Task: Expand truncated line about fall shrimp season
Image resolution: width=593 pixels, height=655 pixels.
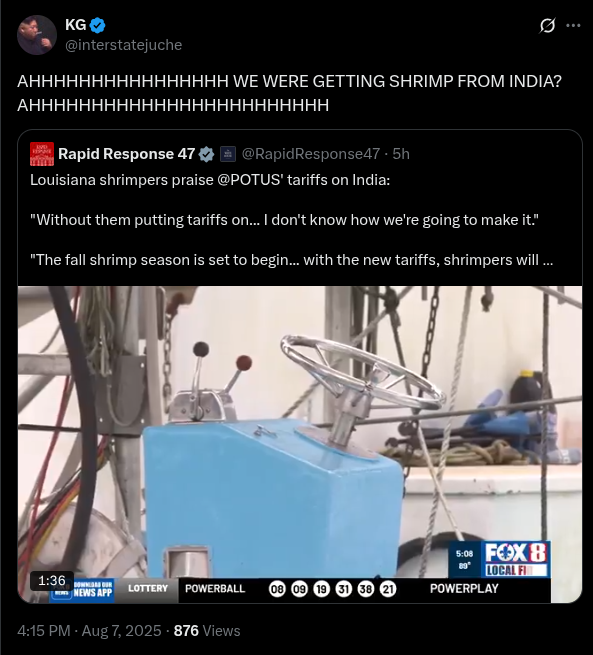Action: click(291, 260)
